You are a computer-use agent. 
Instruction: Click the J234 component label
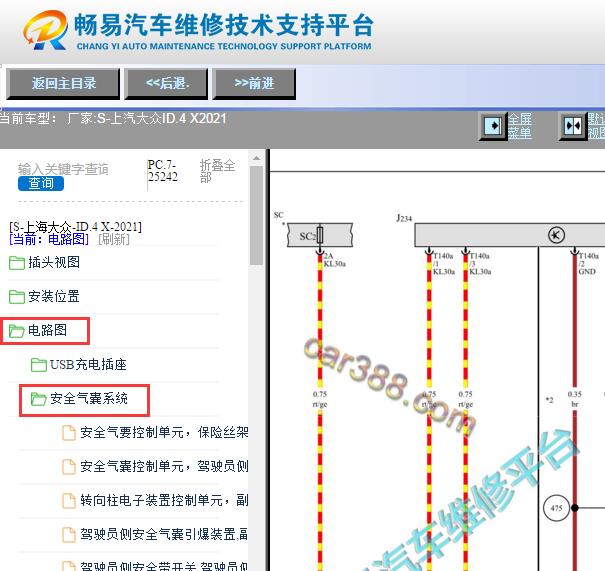pyautogui.click(x=404, y=218)
